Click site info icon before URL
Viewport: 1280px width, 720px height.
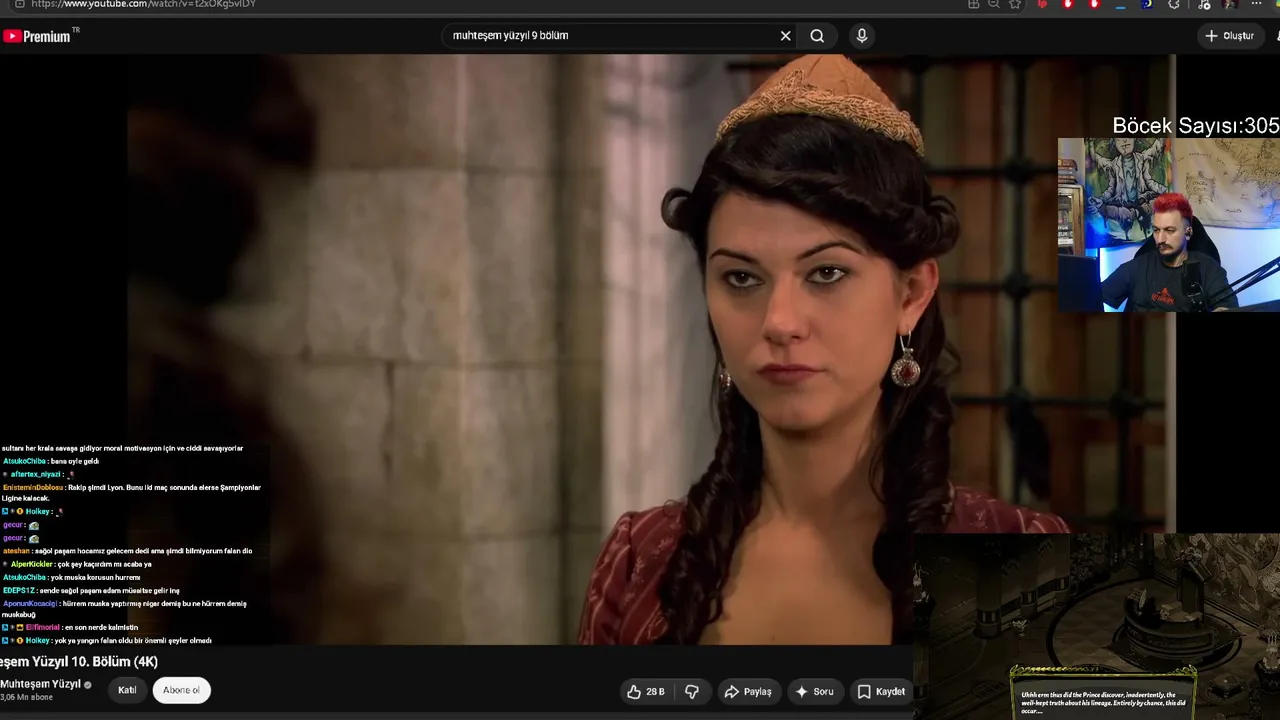19,4
